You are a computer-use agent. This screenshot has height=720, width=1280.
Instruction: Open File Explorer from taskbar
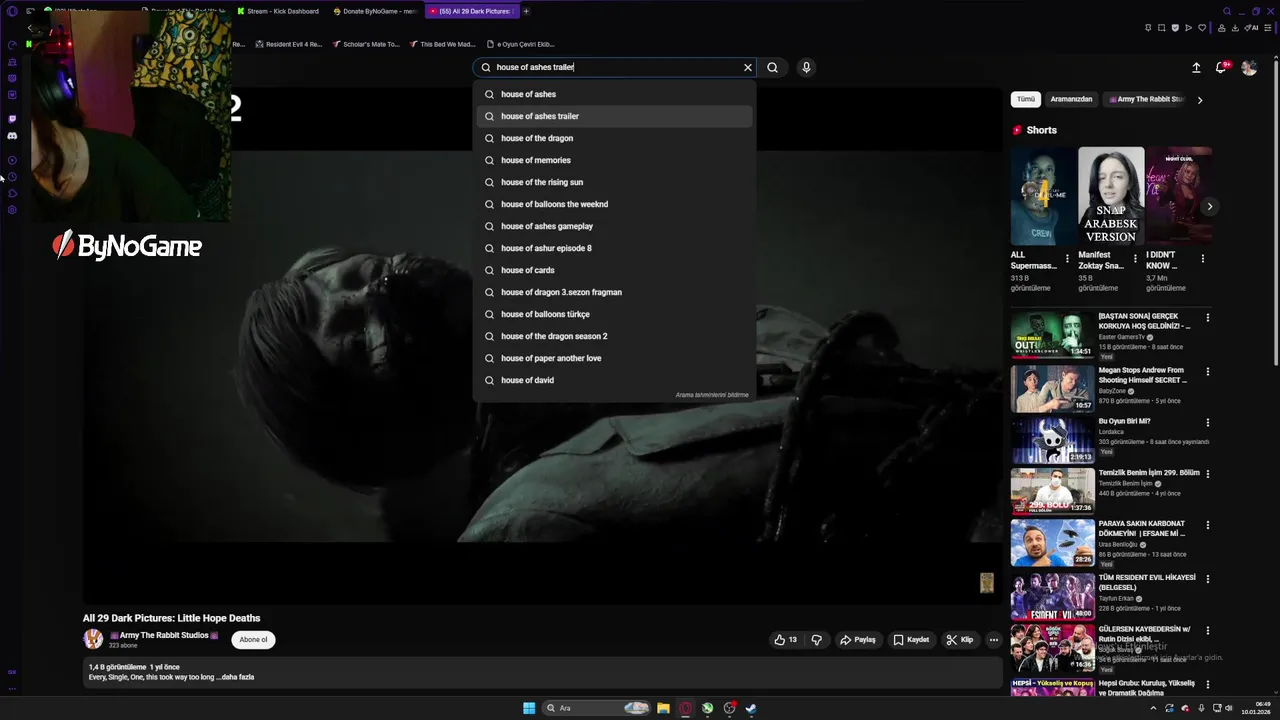click(663, 708)
